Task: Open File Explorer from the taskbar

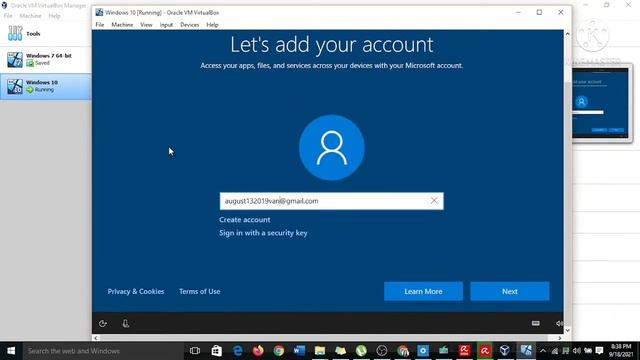Action: click(320, 351)
